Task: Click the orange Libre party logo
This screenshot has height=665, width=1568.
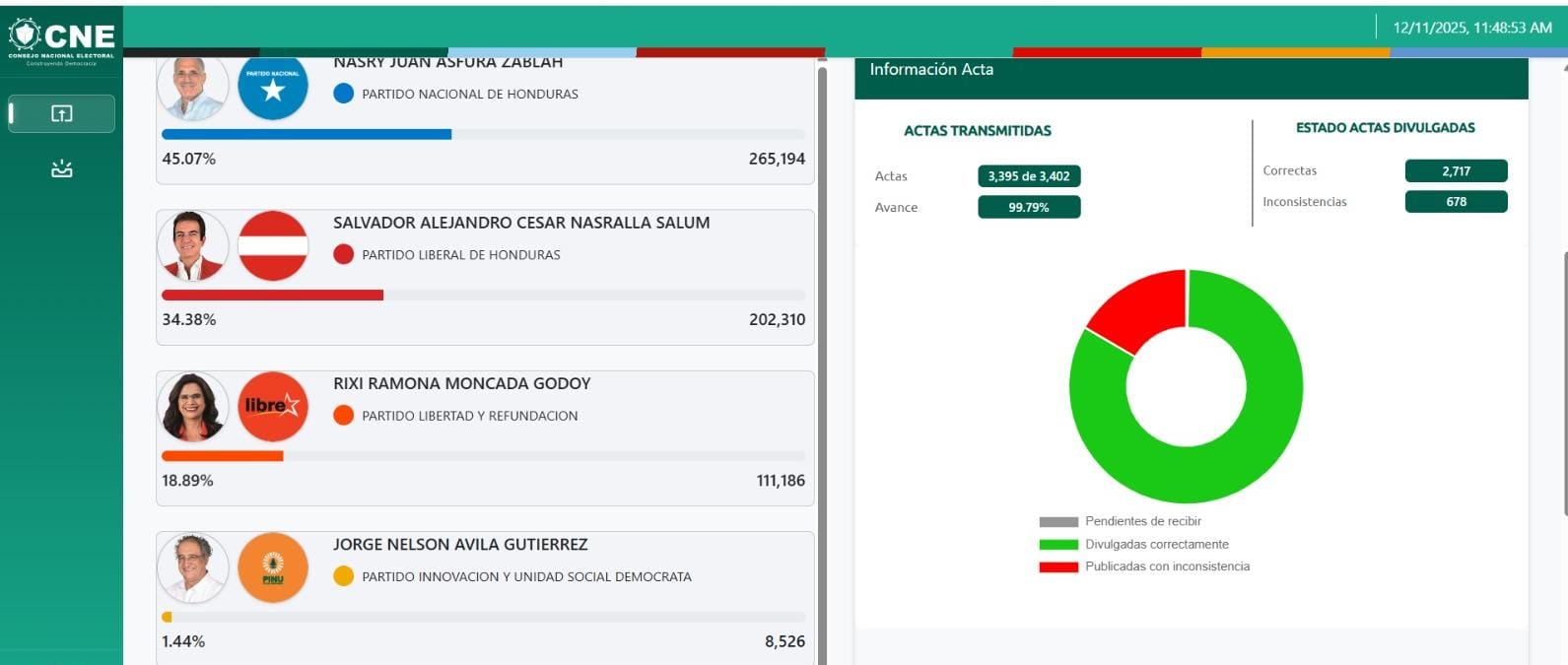Action: (x=273, y=406)
